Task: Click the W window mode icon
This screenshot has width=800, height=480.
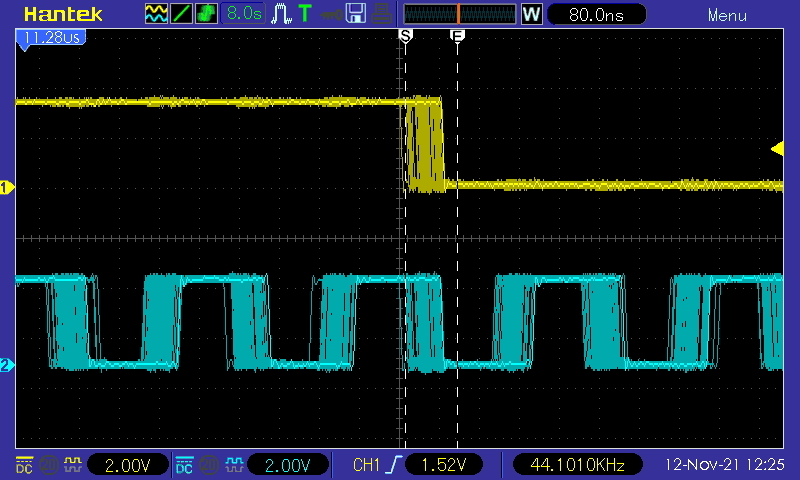Action: click(x=531, y=14)
